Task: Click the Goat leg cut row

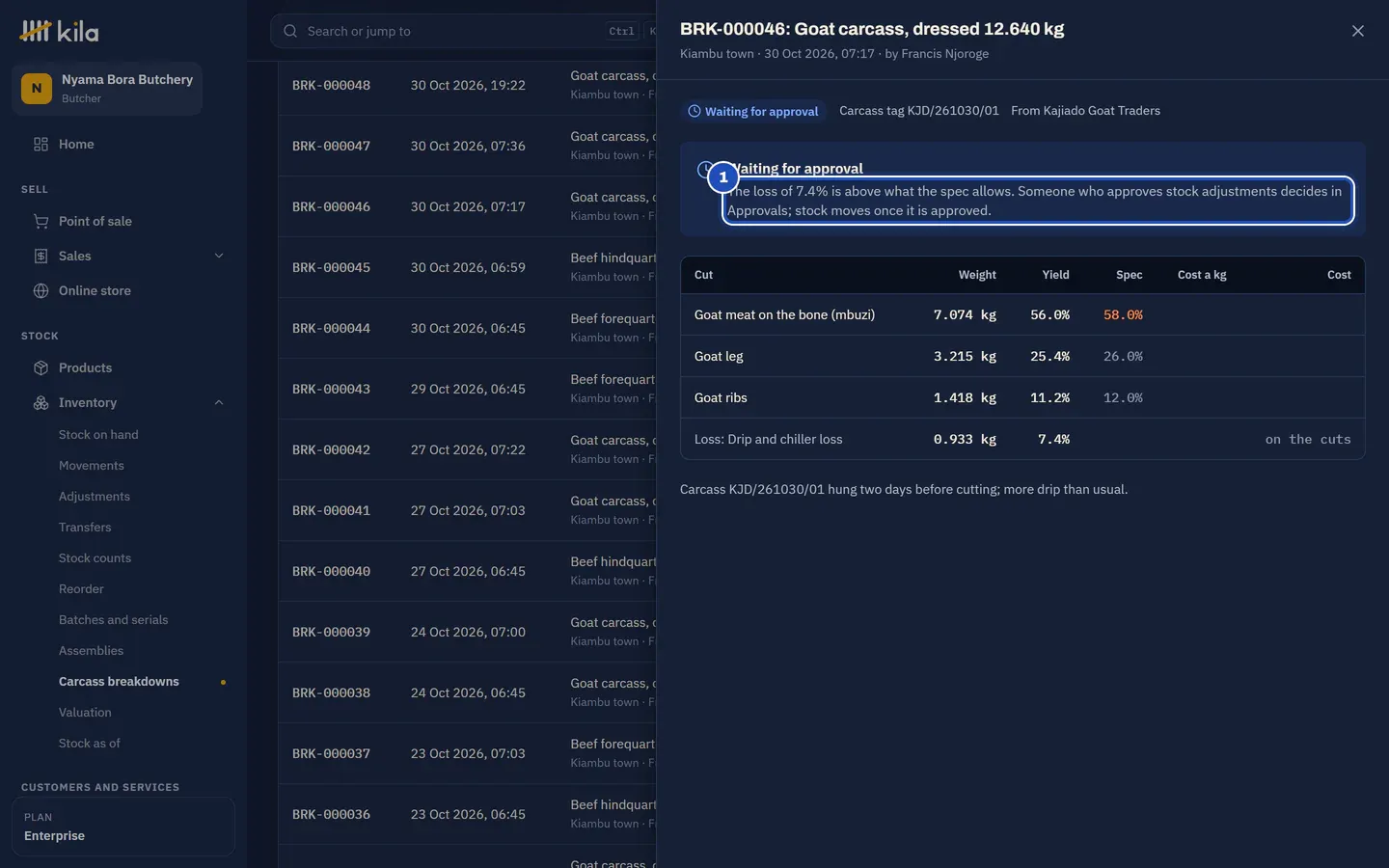Action: [1022, 356]
